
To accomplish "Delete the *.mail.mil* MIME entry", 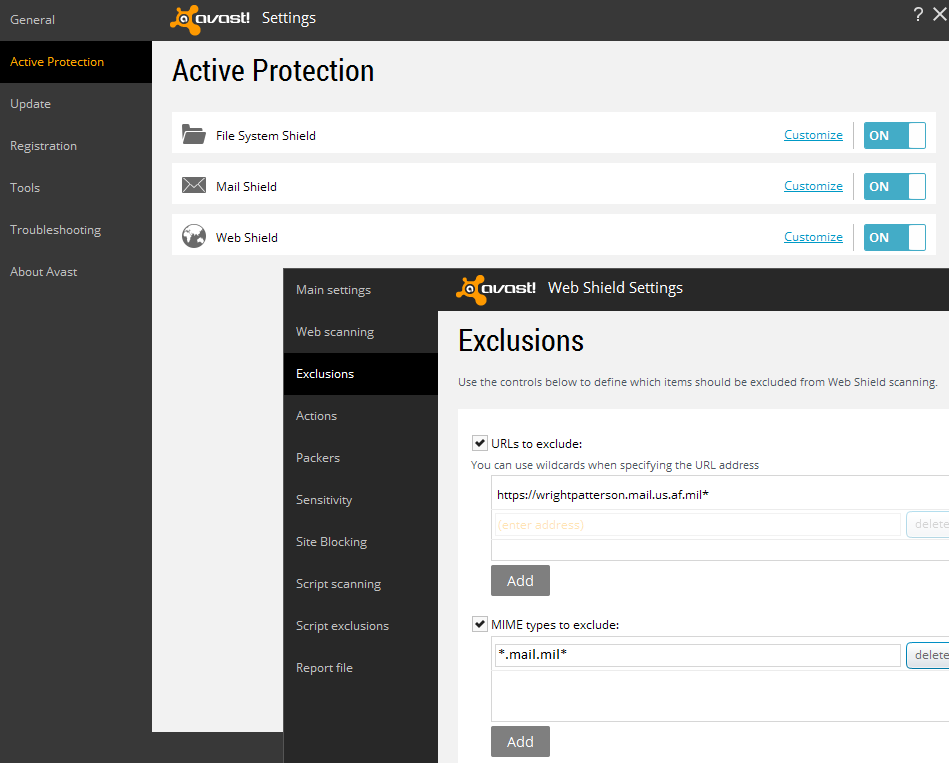I will tap(929, 655).
